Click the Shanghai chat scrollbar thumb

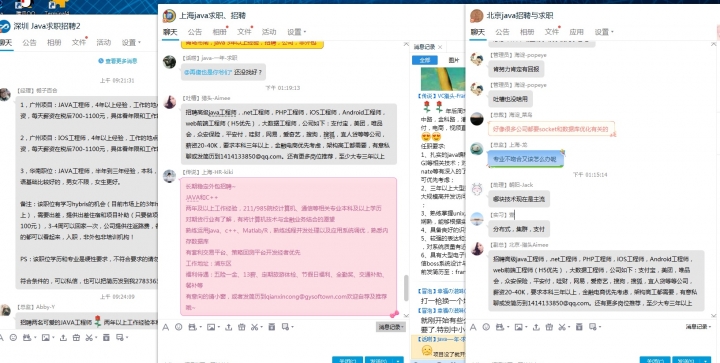[x=406, y=288]
